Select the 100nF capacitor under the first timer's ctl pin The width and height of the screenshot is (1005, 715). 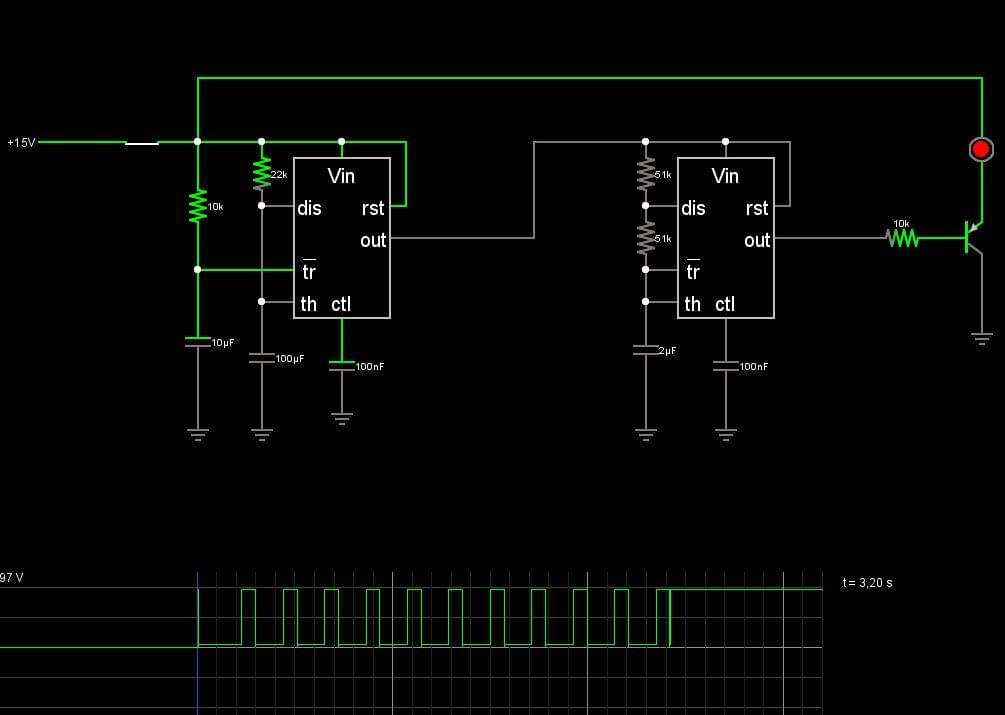(342, 366)
